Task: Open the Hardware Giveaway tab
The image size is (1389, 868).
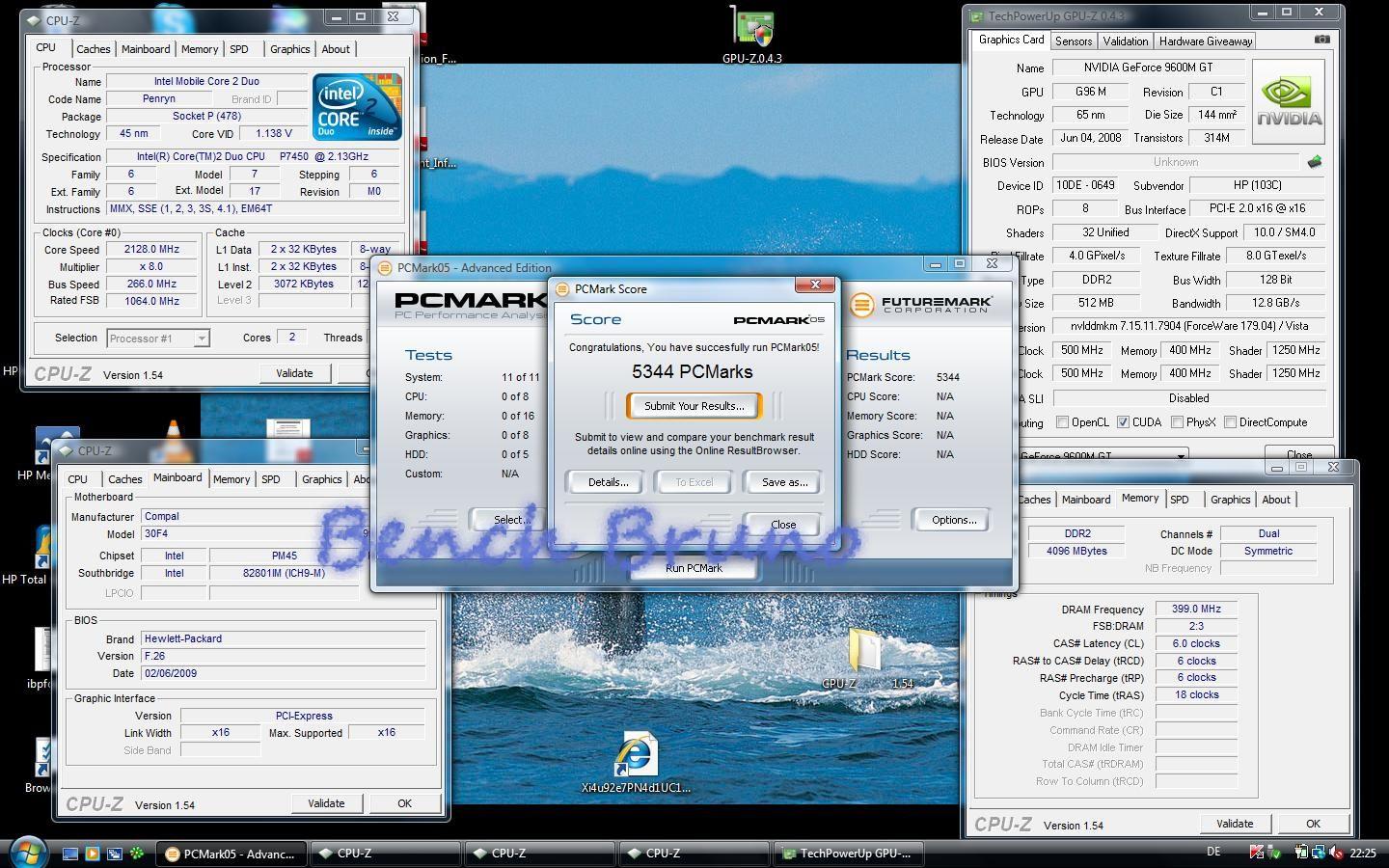Action: pos(1206,41)
